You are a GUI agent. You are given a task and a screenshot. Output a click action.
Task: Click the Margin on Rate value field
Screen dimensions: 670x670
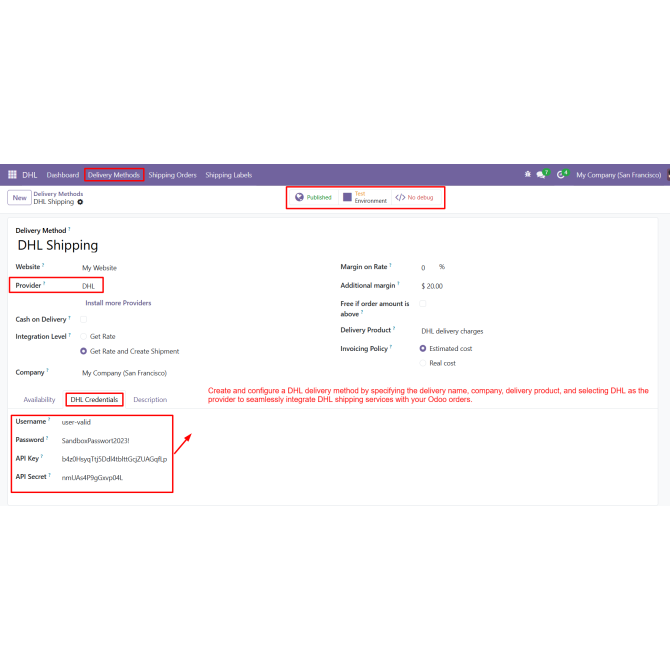pyautogui.click(x=423, y=268)
